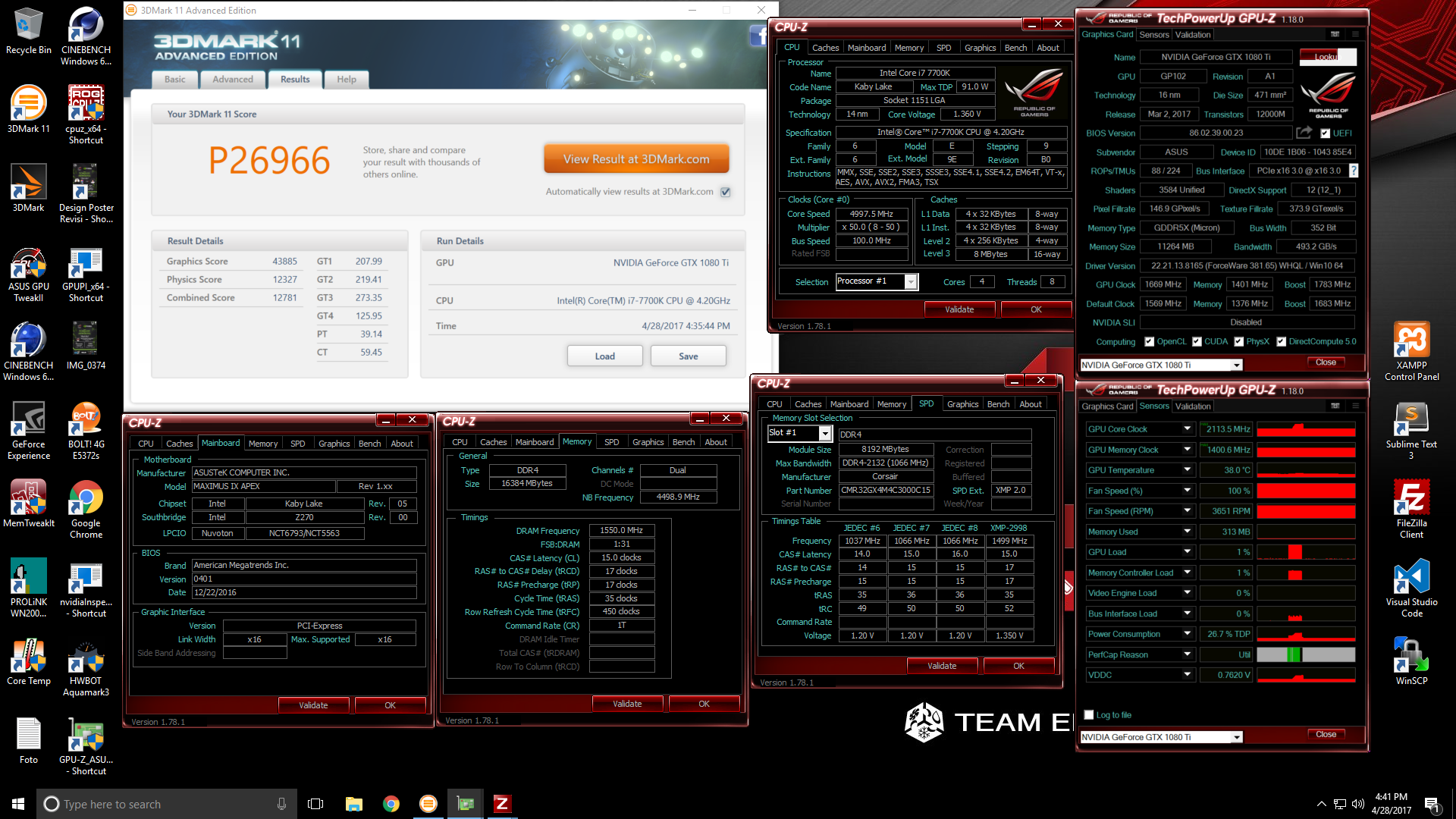The height and width of the screenshot is (819, 1456).
Task: Toggle the UEFI checkbox in GPU-Z
Action: pyautogui.click(x=1325, y=133)
